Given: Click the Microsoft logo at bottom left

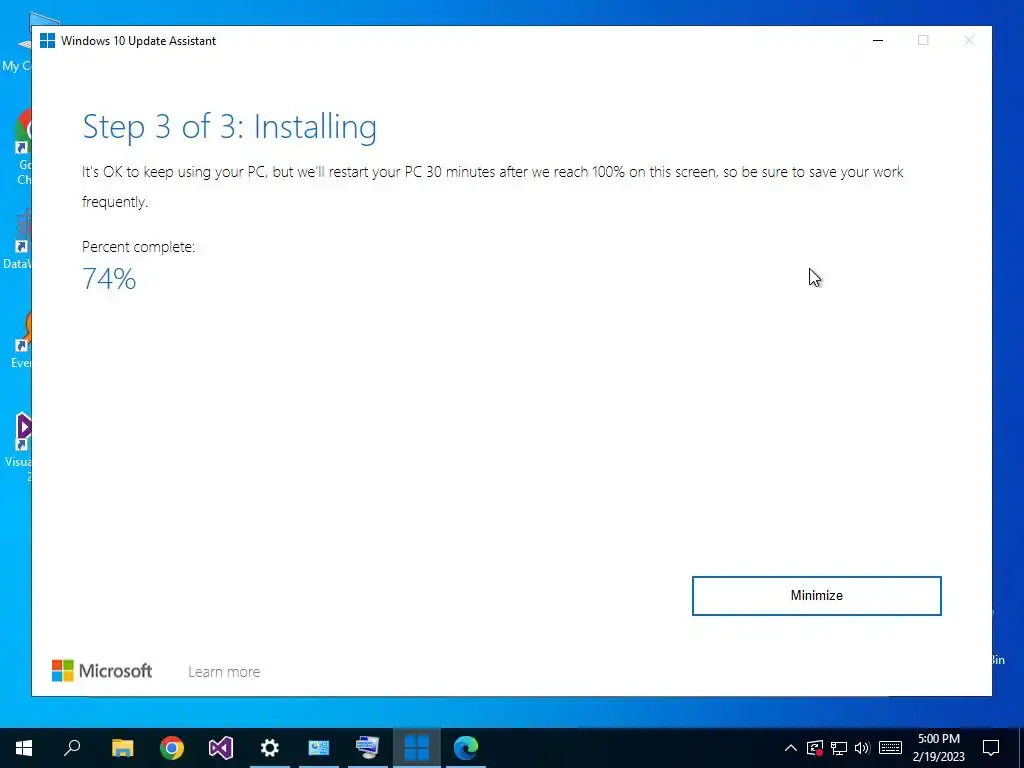Looking at the screenshot, I should (x=102, y=671).
